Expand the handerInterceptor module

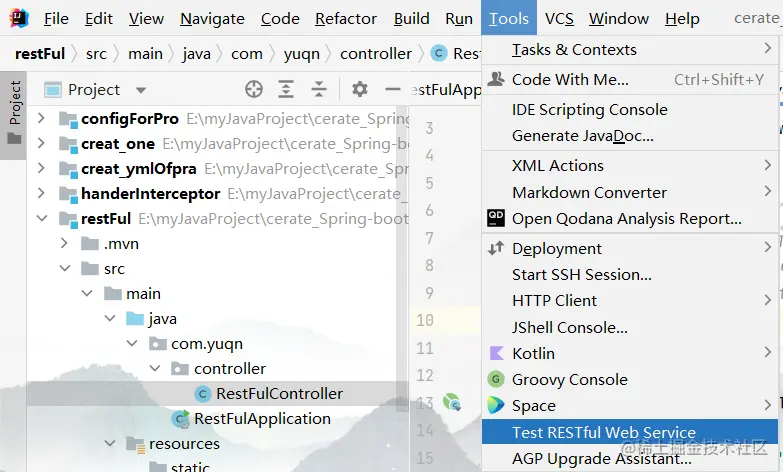click(41, 193)
